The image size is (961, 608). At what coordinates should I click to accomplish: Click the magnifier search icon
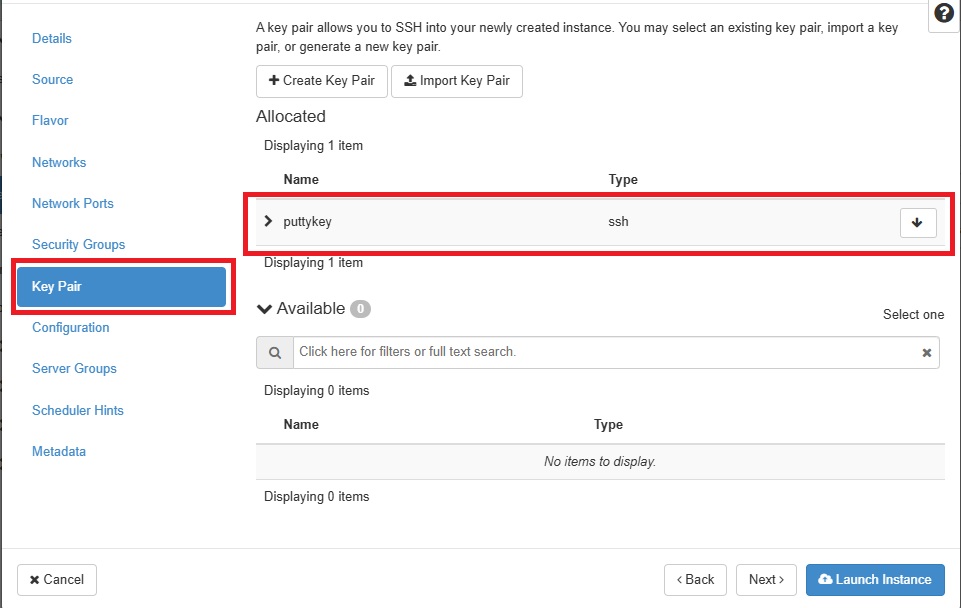(275, 352)
